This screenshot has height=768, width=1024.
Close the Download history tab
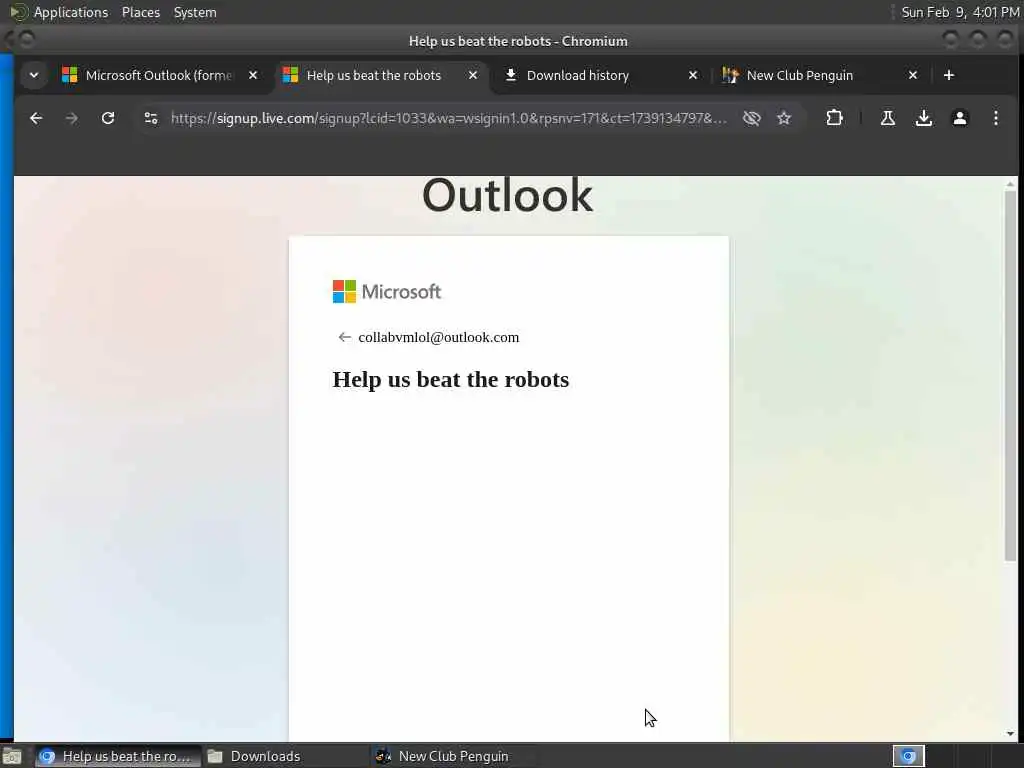coord(693,75)
